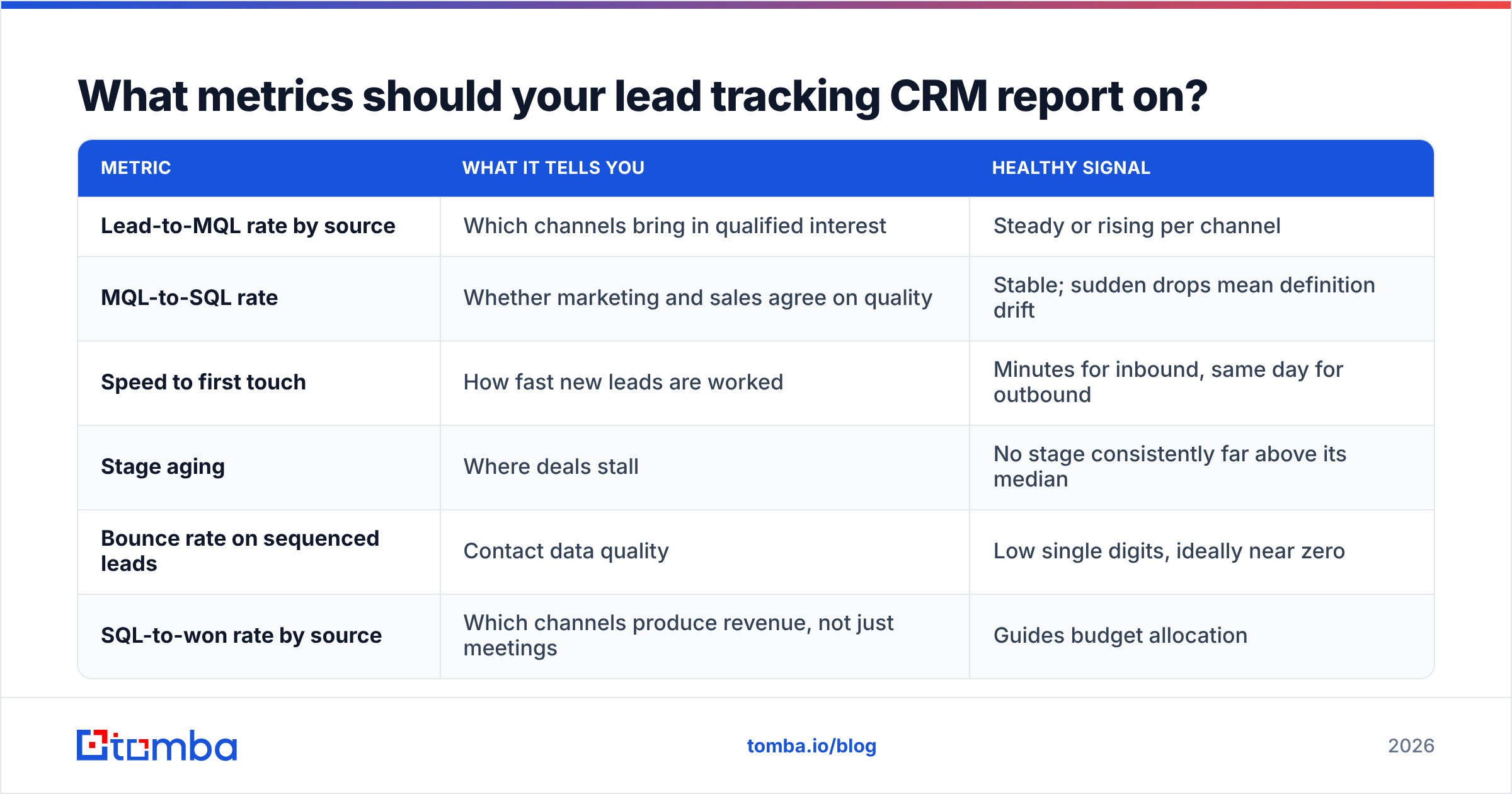
Task: Click 'Which channels bring in qualified interest'
Action: [675, 226]
